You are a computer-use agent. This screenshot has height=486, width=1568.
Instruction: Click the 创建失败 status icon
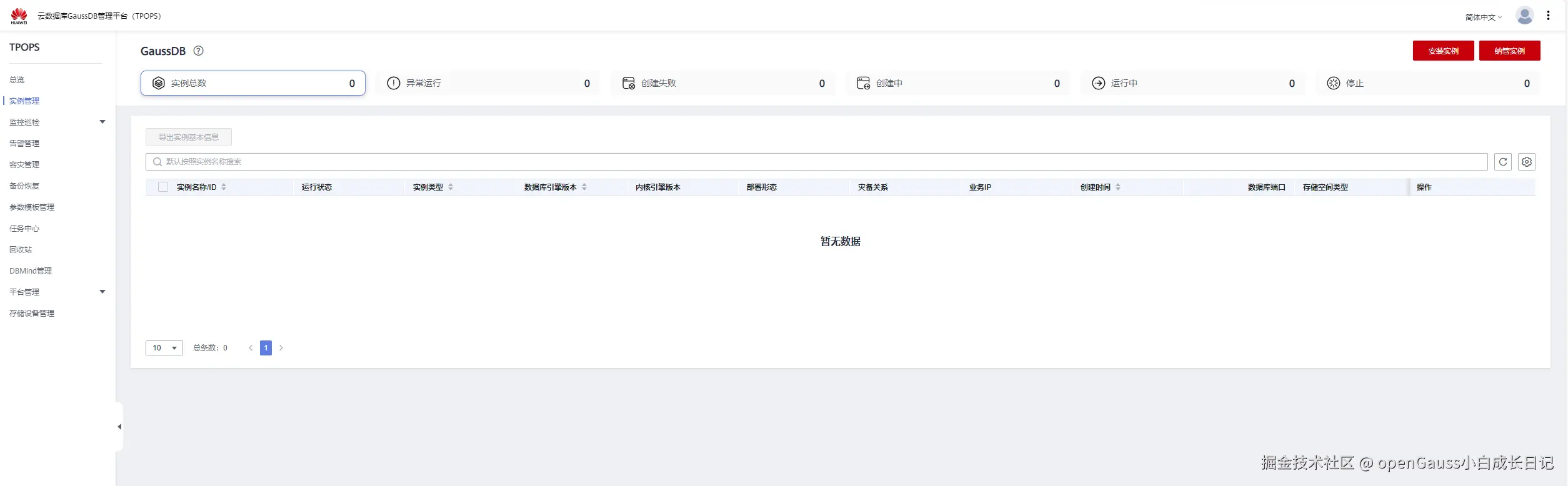(628, 83)
